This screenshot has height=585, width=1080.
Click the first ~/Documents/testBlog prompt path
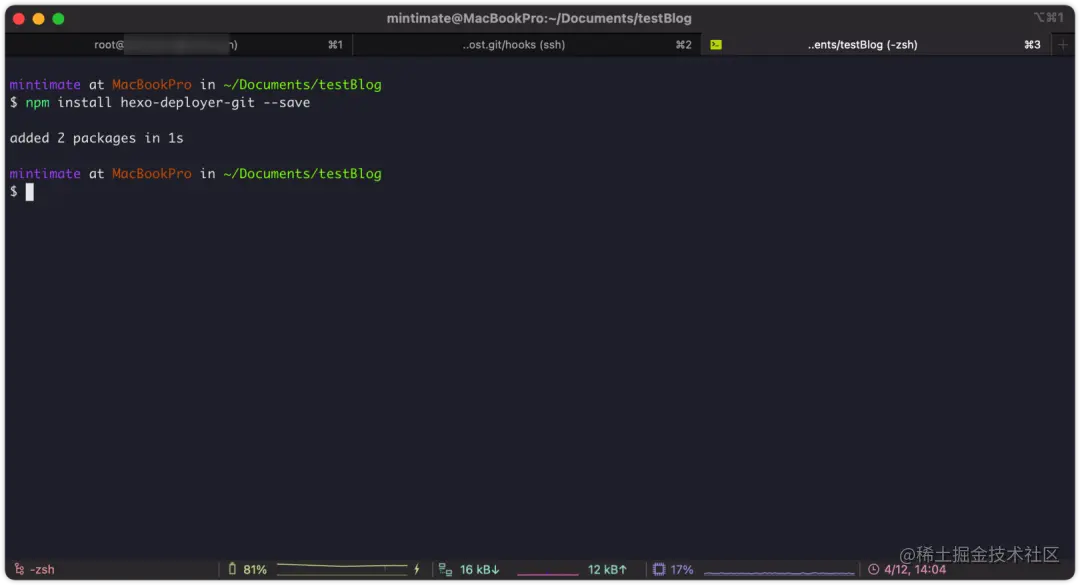click(302, 85)
